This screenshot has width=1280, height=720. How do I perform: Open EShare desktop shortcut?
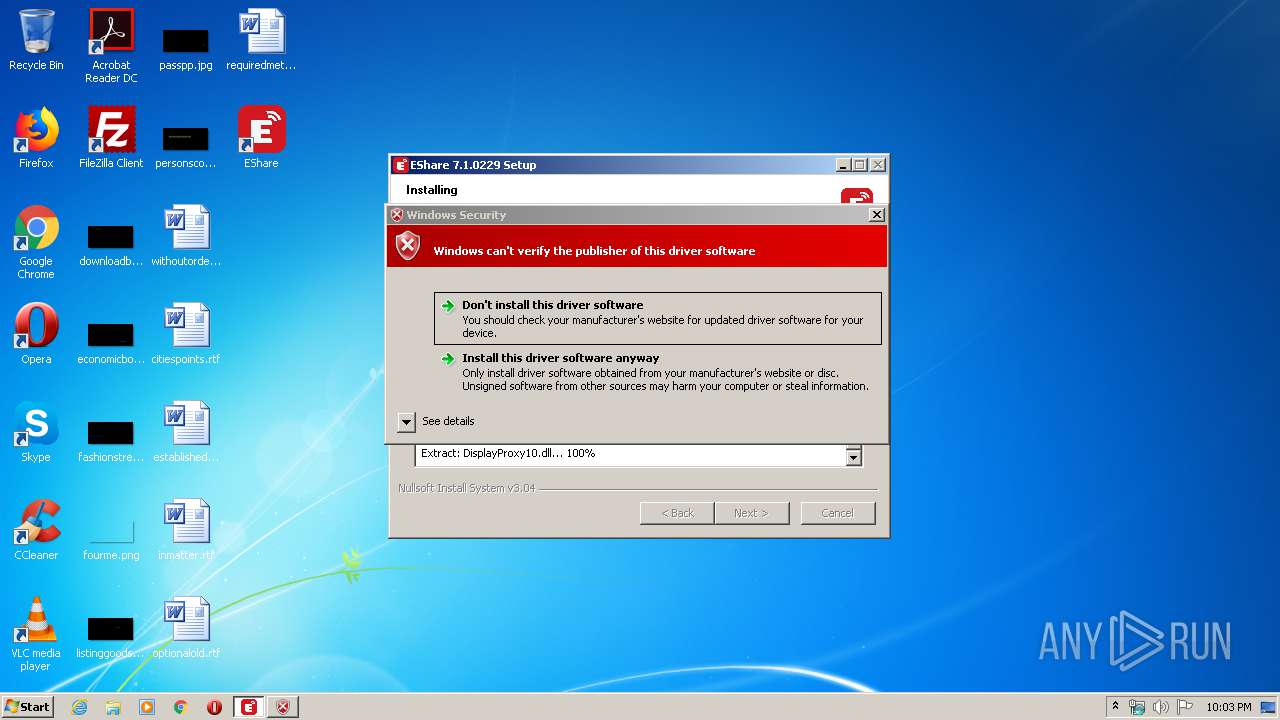[x=261, y=138]
